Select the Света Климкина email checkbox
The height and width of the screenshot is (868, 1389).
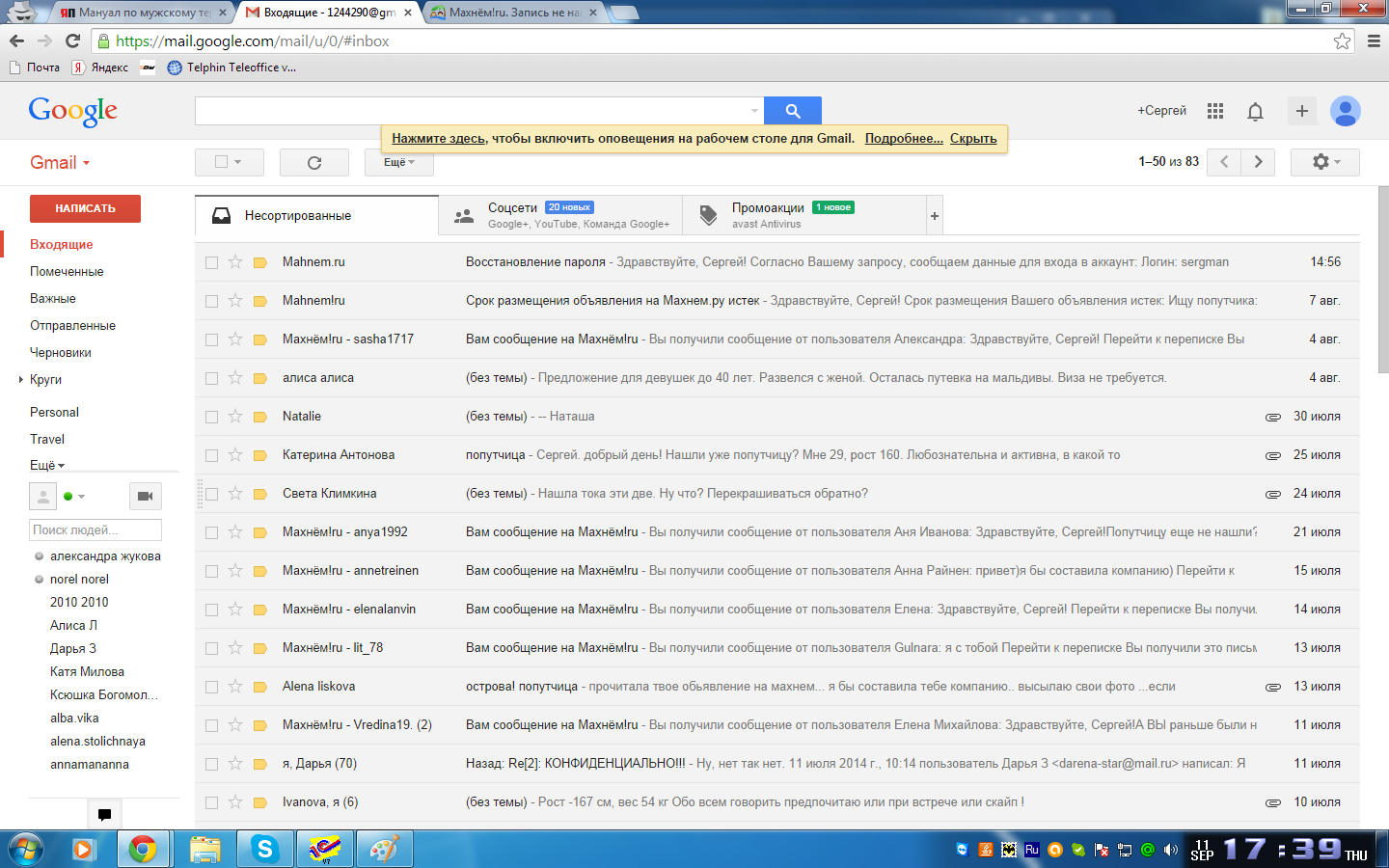[211, 494]
